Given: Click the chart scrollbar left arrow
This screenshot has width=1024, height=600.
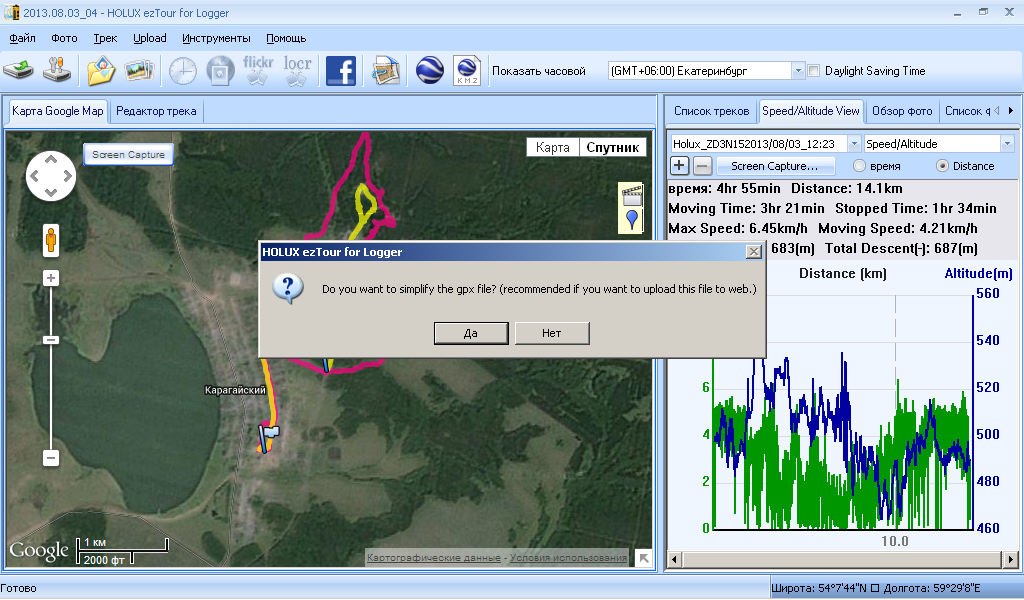Looking at the screenshot, I should tap(674, 560).
